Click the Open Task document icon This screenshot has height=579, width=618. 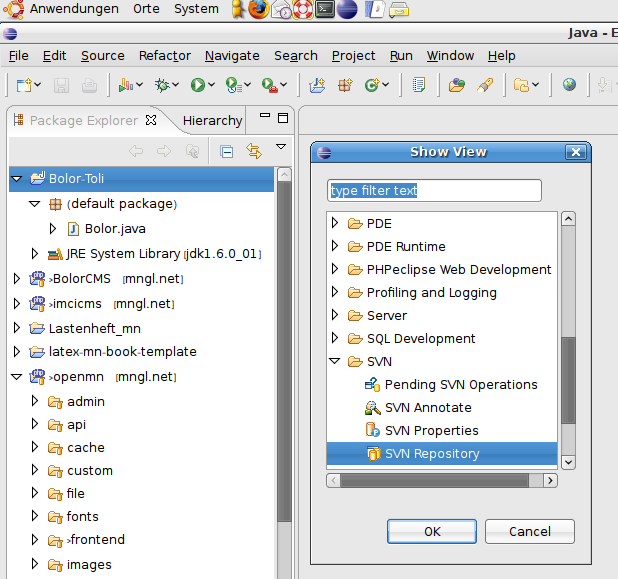pyautogui.click(x=419, y=85)
